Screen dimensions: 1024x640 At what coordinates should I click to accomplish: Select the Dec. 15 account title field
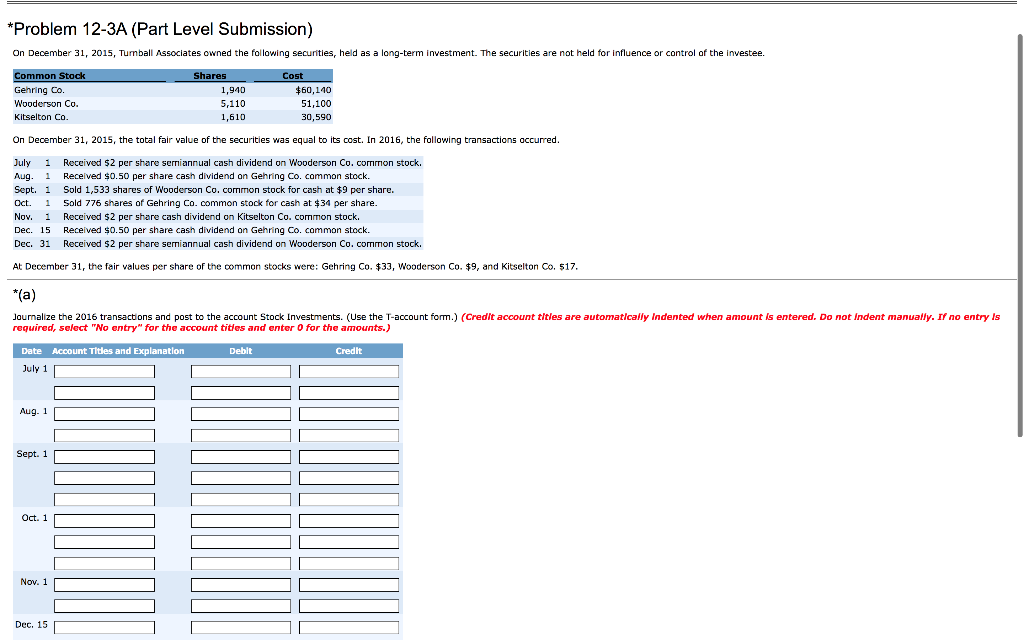pos(105,627)
